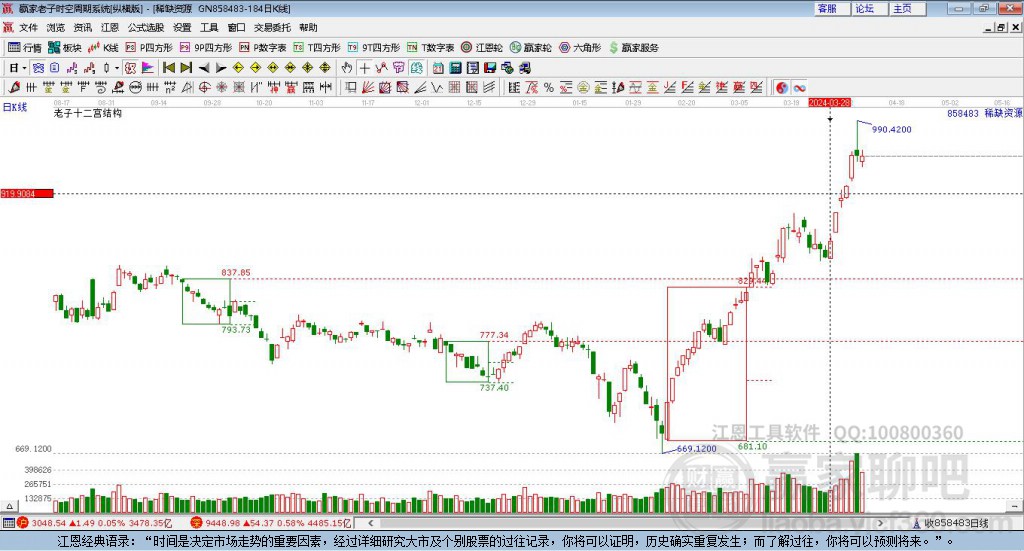The image size is (1024, 551).
Task: Click the 老子十二宫结构 indicator label
Action: point(88,113)
